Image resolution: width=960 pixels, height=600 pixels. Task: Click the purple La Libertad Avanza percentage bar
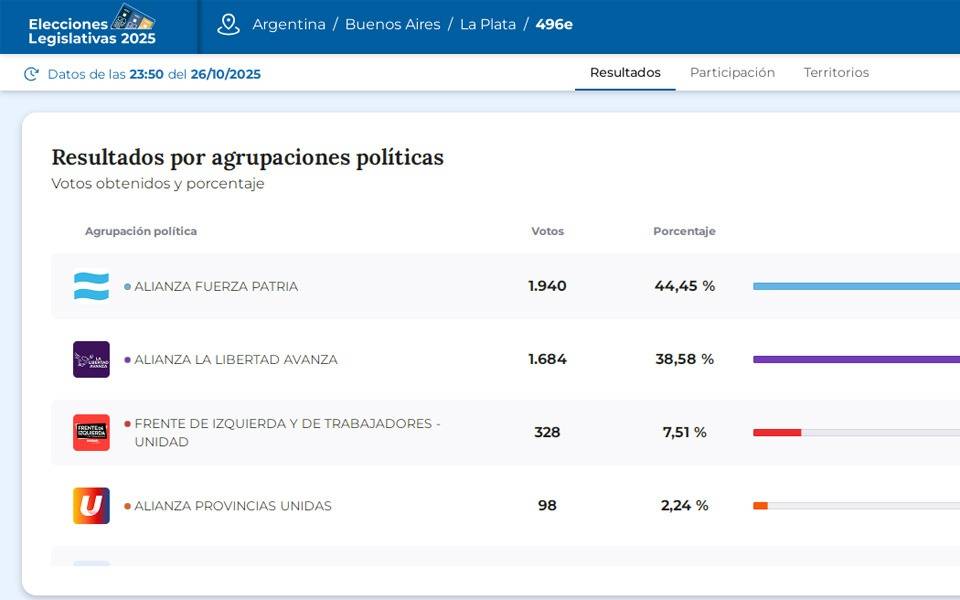[855, 359]
